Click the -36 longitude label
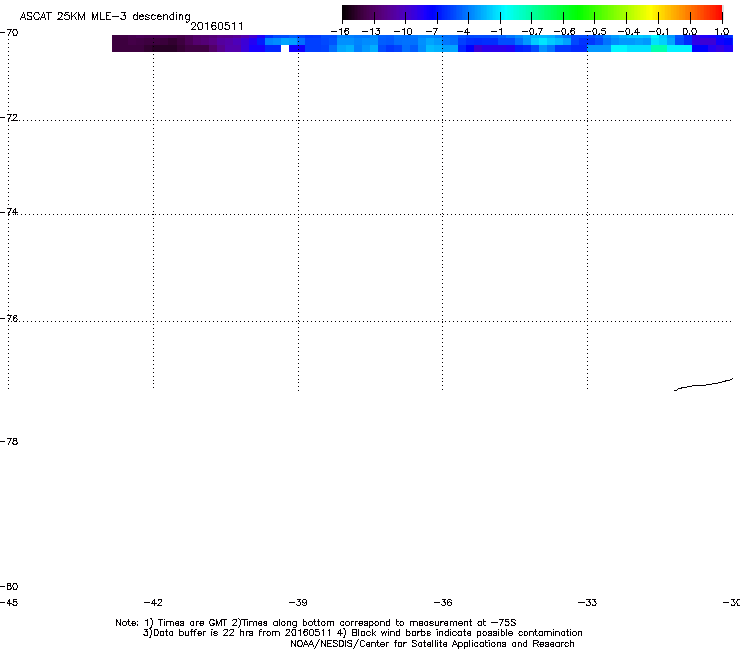The image size is (740, 650). 443,602
